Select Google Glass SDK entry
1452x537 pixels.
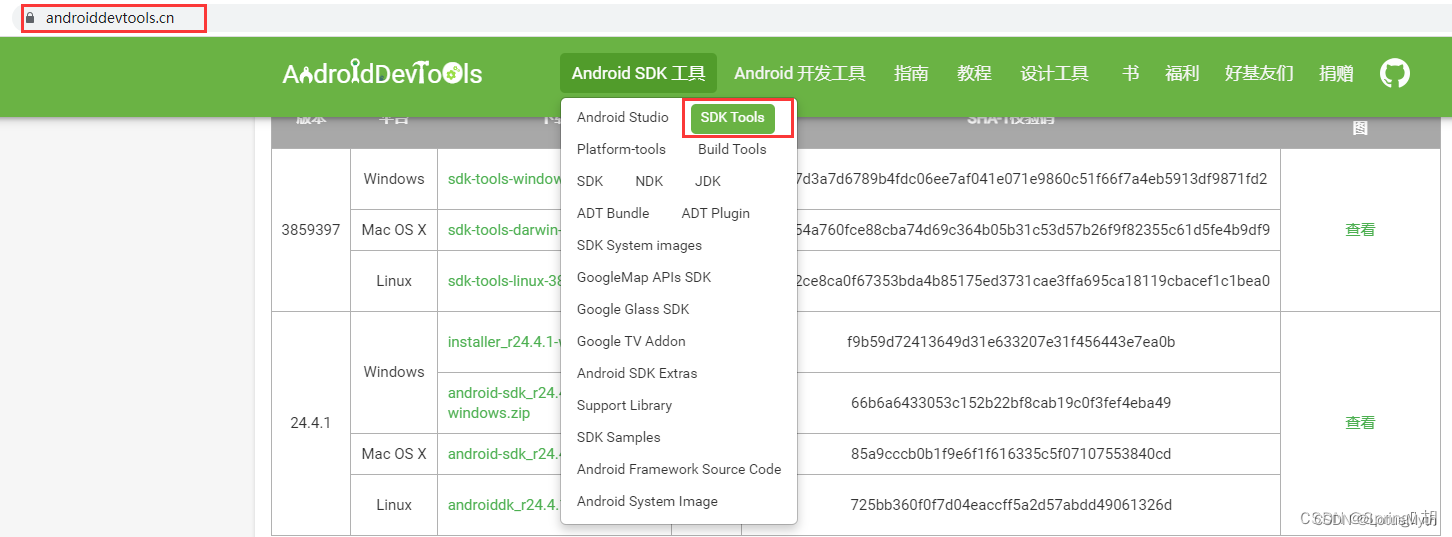(633, 309)
